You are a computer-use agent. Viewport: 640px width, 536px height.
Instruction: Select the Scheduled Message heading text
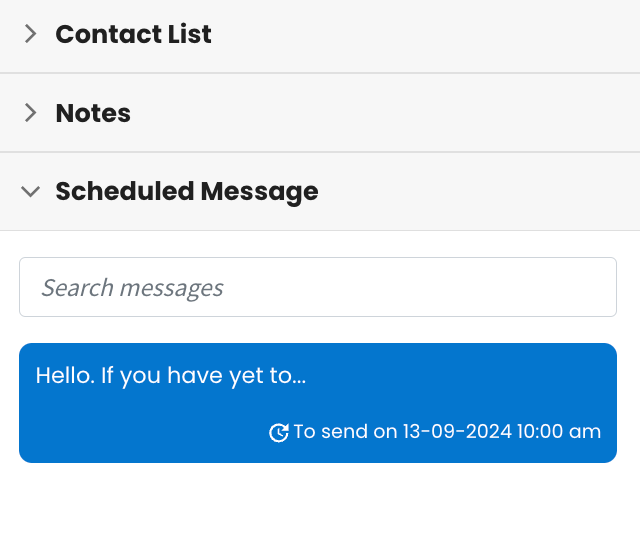click(x=187, y=191)
